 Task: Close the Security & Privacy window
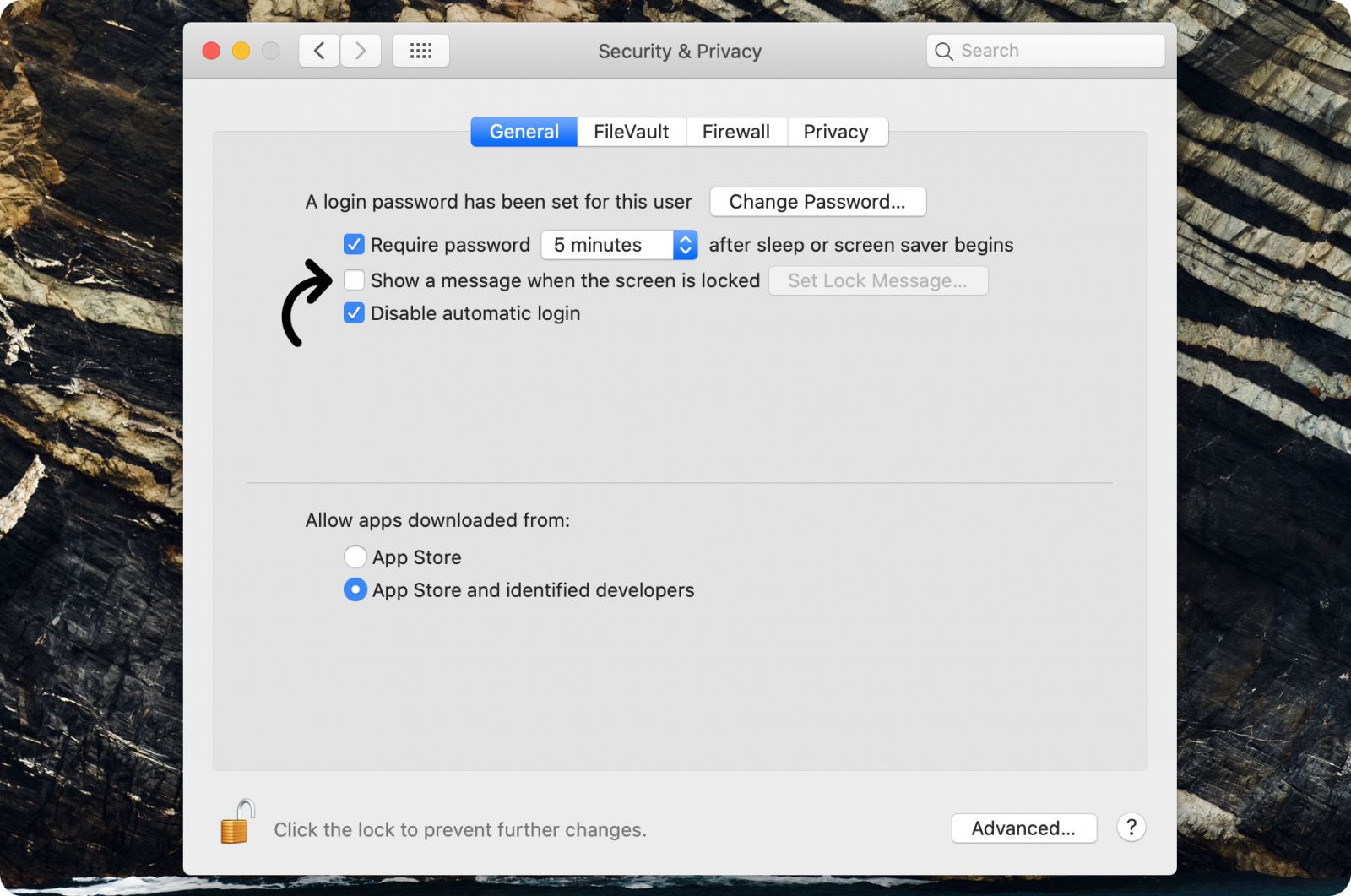212,51
